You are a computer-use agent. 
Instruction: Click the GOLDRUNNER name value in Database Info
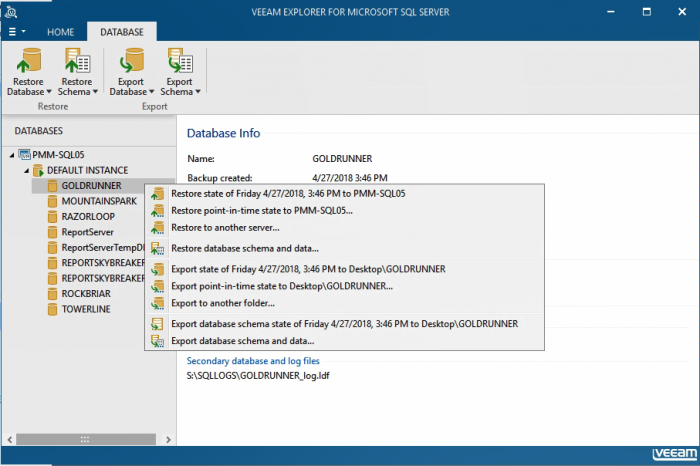(x=342, y=159)
